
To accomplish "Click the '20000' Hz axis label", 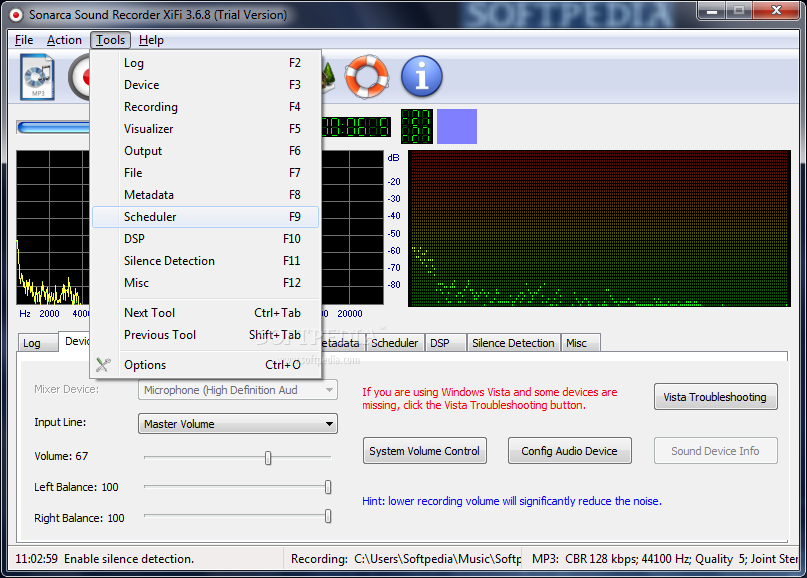I will 350,313.
